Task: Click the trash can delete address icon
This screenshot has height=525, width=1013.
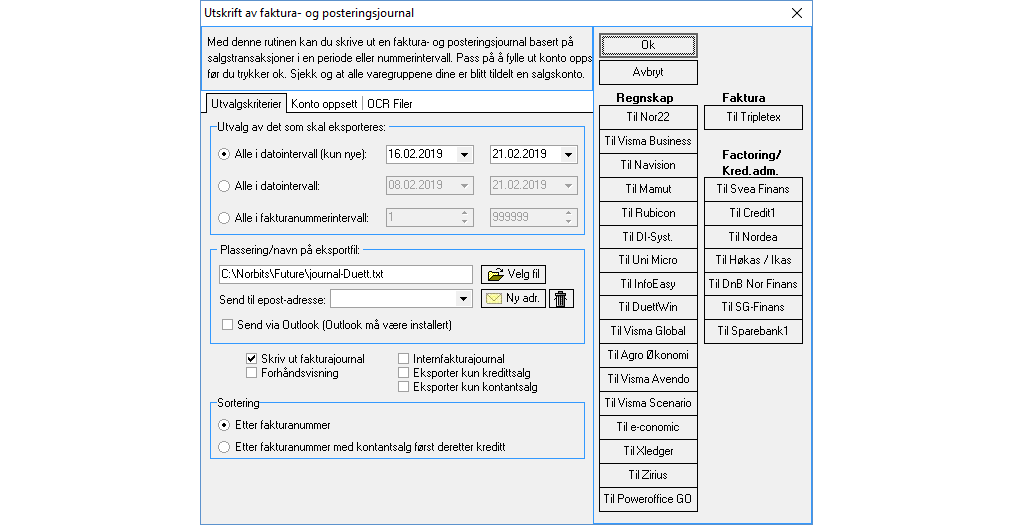Action: click(561, 298)
